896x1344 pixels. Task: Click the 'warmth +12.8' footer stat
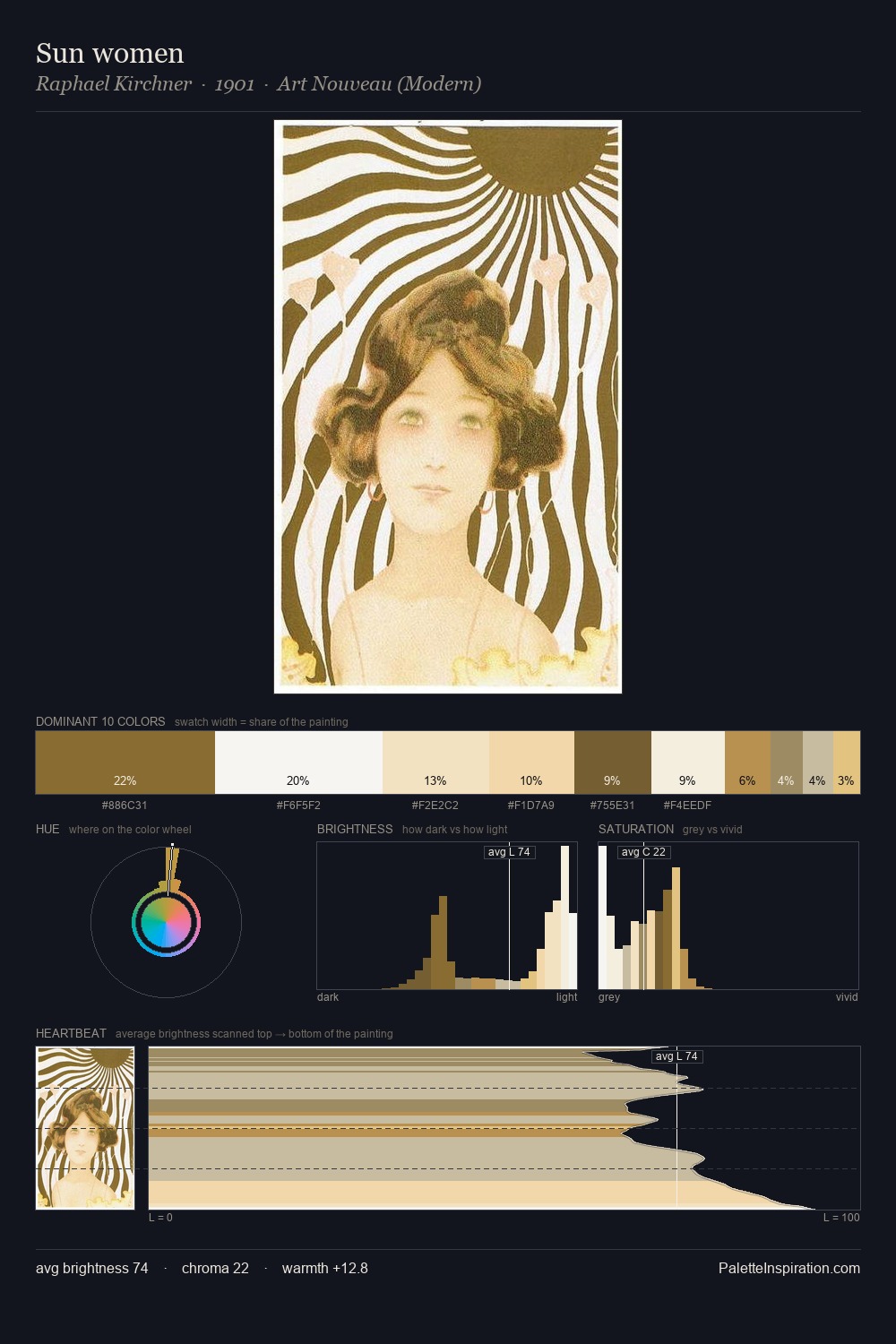point(325,1268)
